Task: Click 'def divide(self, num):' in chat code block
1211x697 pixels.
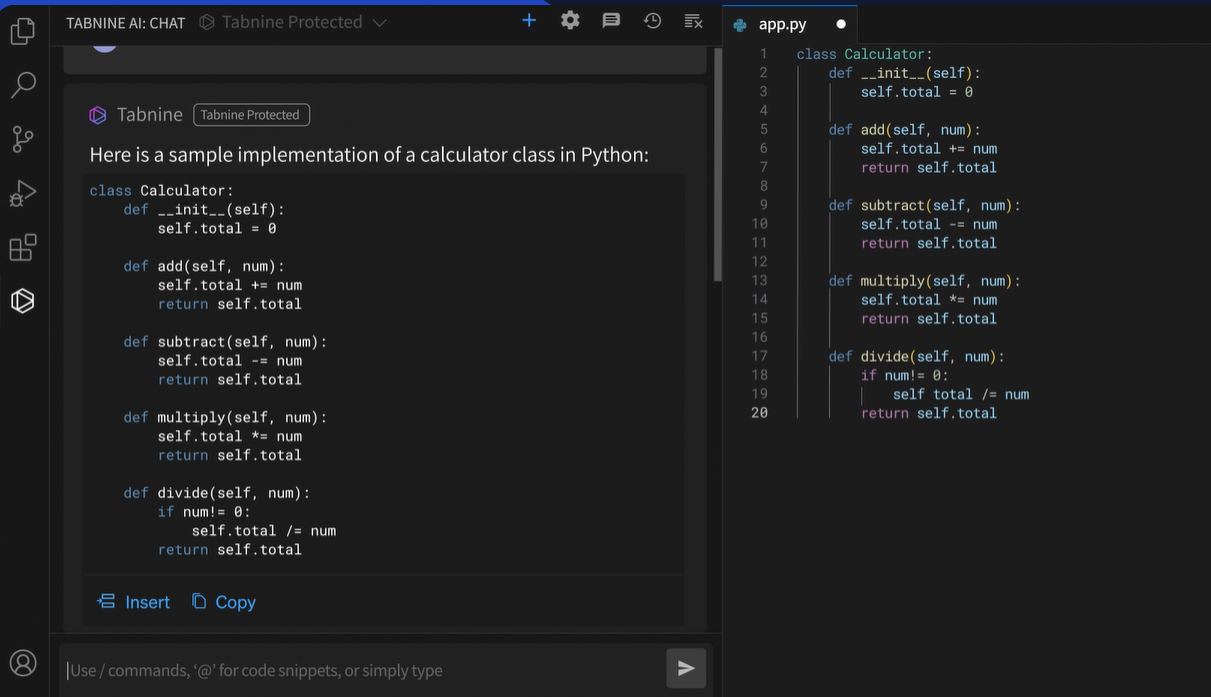Action: click(x=217, y=493)
